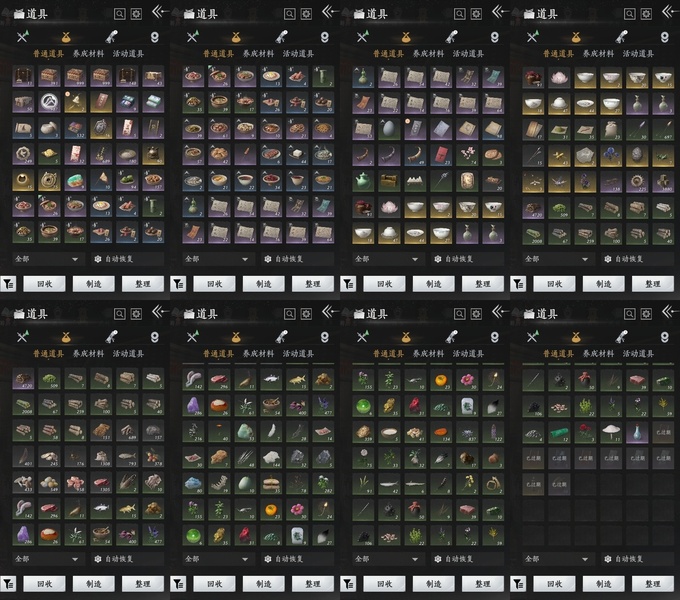
Task: Click the 制造 button in the bottom-left panel
Action: point(94,584)
